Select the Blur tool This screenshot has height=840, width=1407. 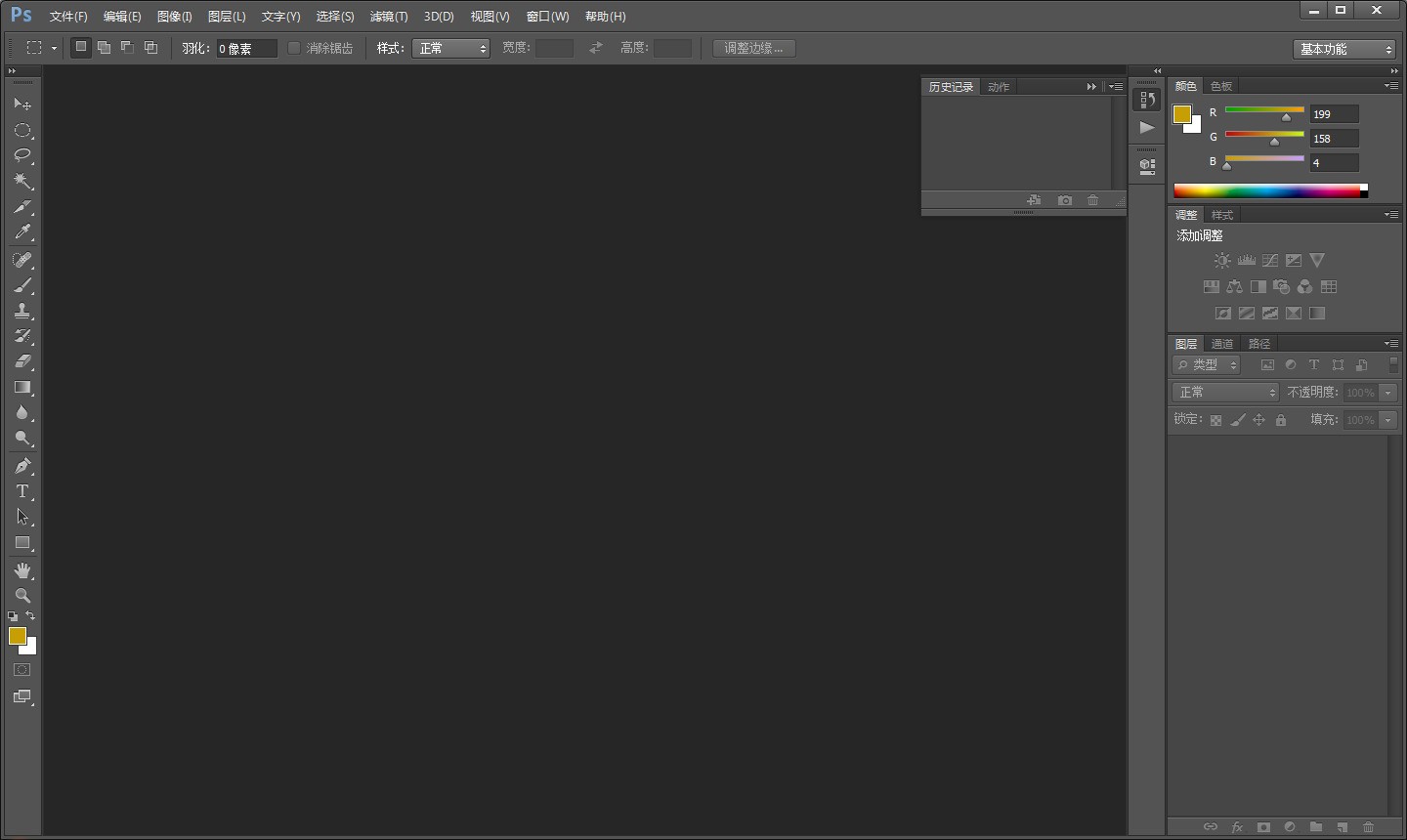21,412
